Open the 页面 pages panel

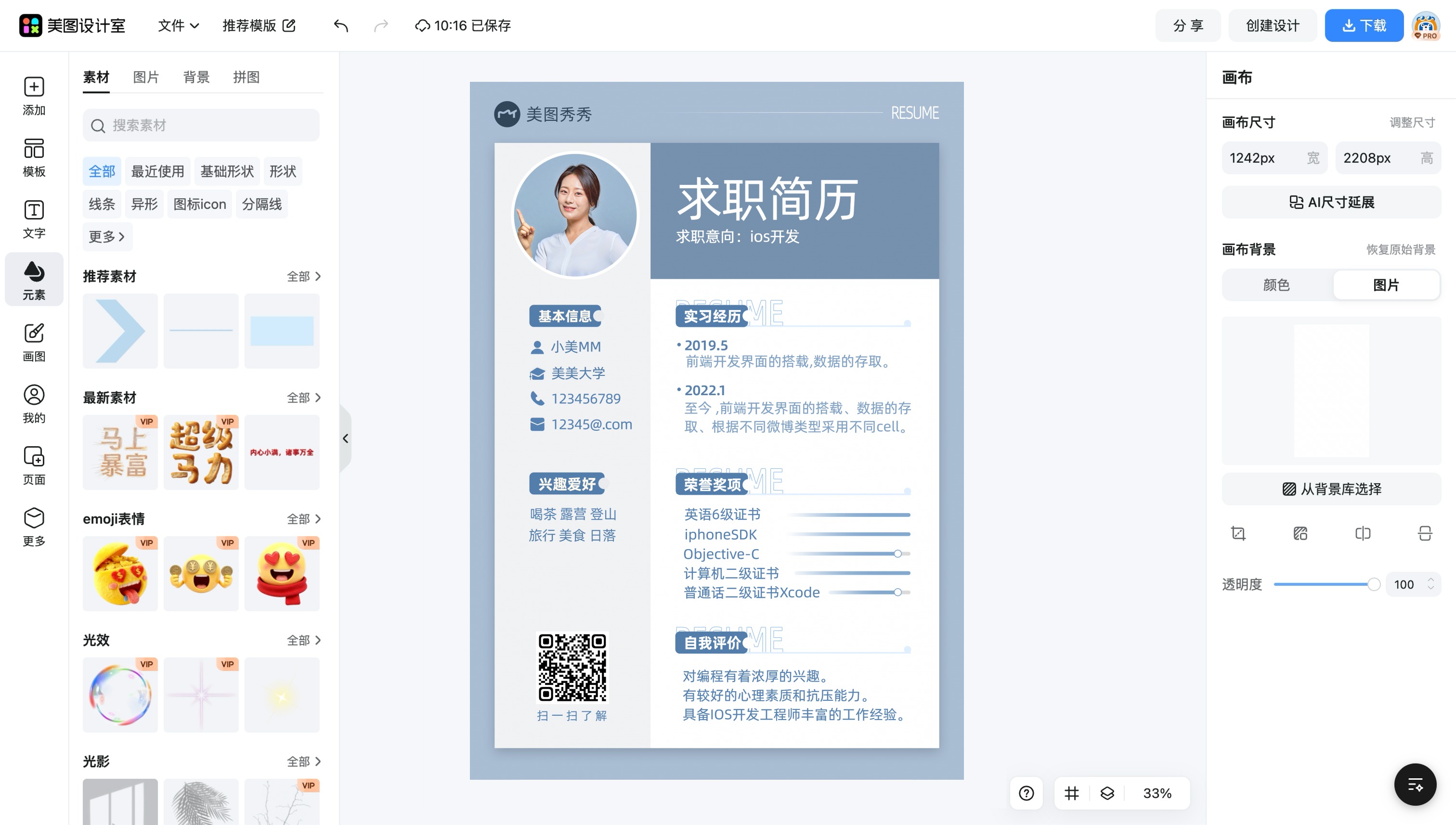[34, 466]
